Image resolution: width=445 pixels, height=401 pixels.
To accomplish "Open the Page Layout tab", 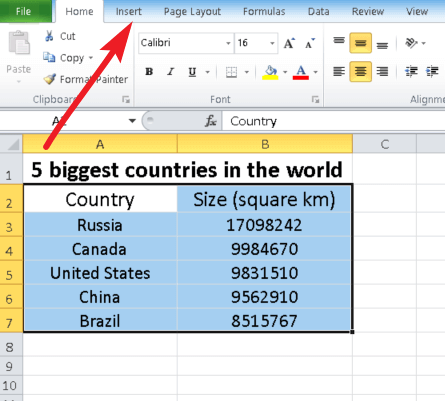I will 192,12.
